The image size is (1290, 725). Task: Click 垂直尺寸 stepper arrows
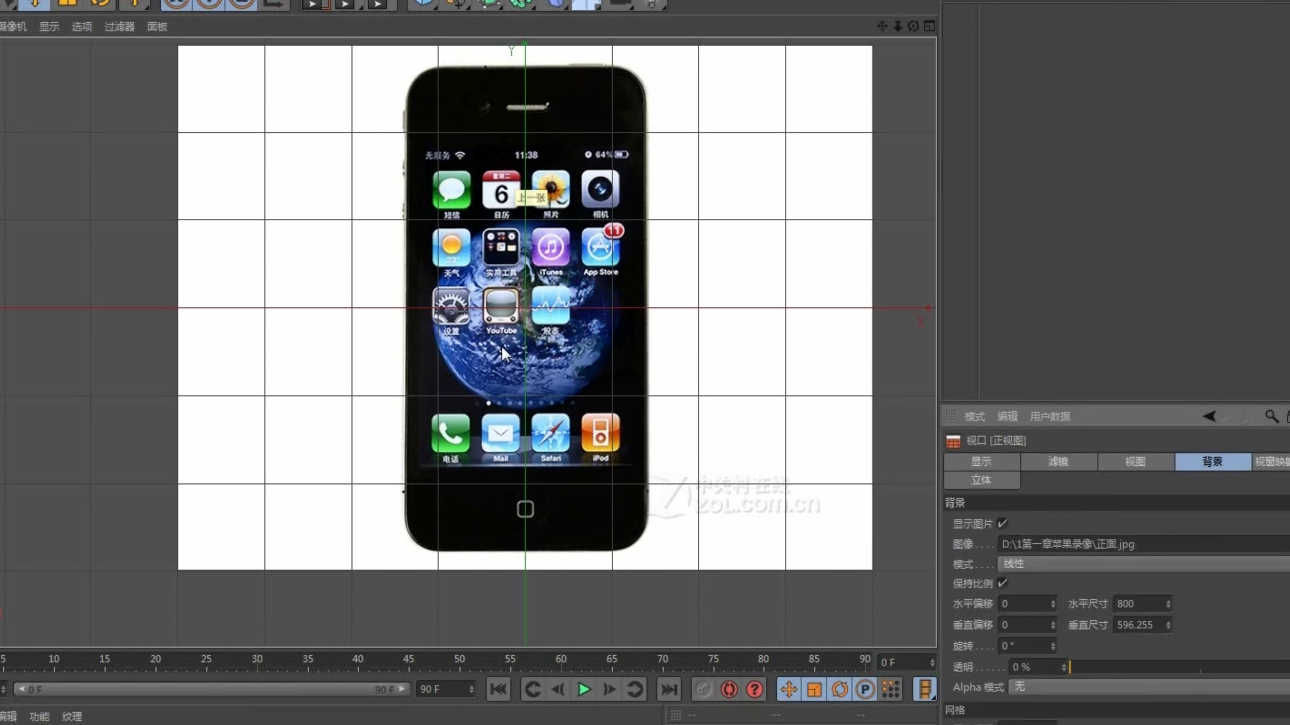pos(1167,625)
